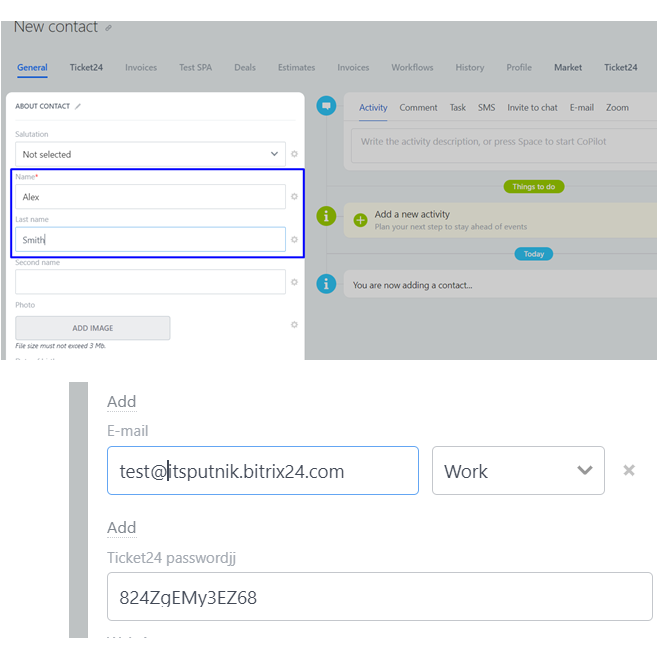657x657 pixels.
Task: Switch to the Deals tab
Action: click(x=245, y=68)
